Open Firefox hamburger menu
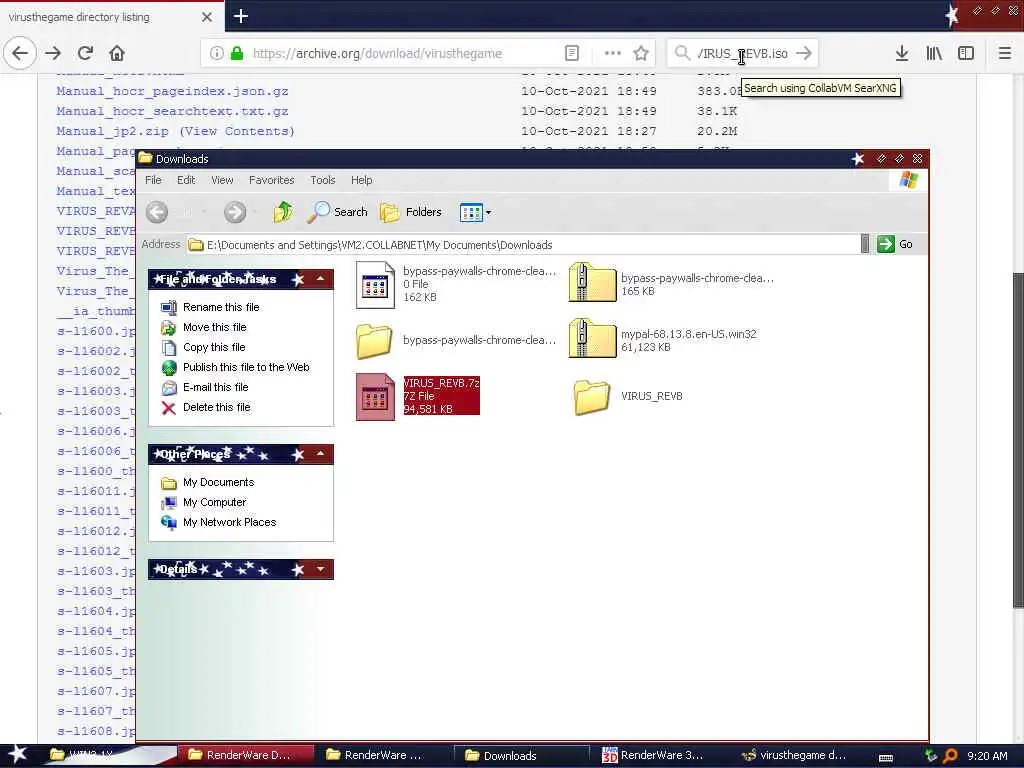1024x768 pixels. click(1004, 53)
